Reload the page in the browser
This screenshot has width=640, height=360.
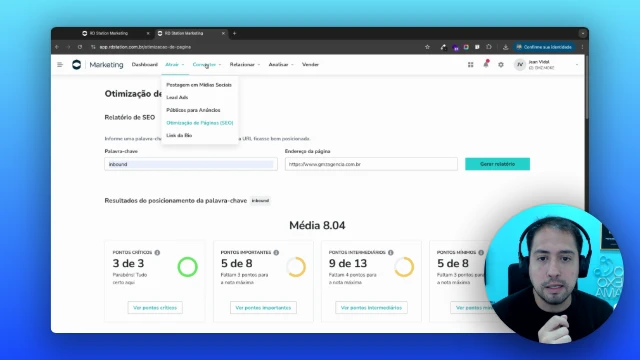[80, 47]
